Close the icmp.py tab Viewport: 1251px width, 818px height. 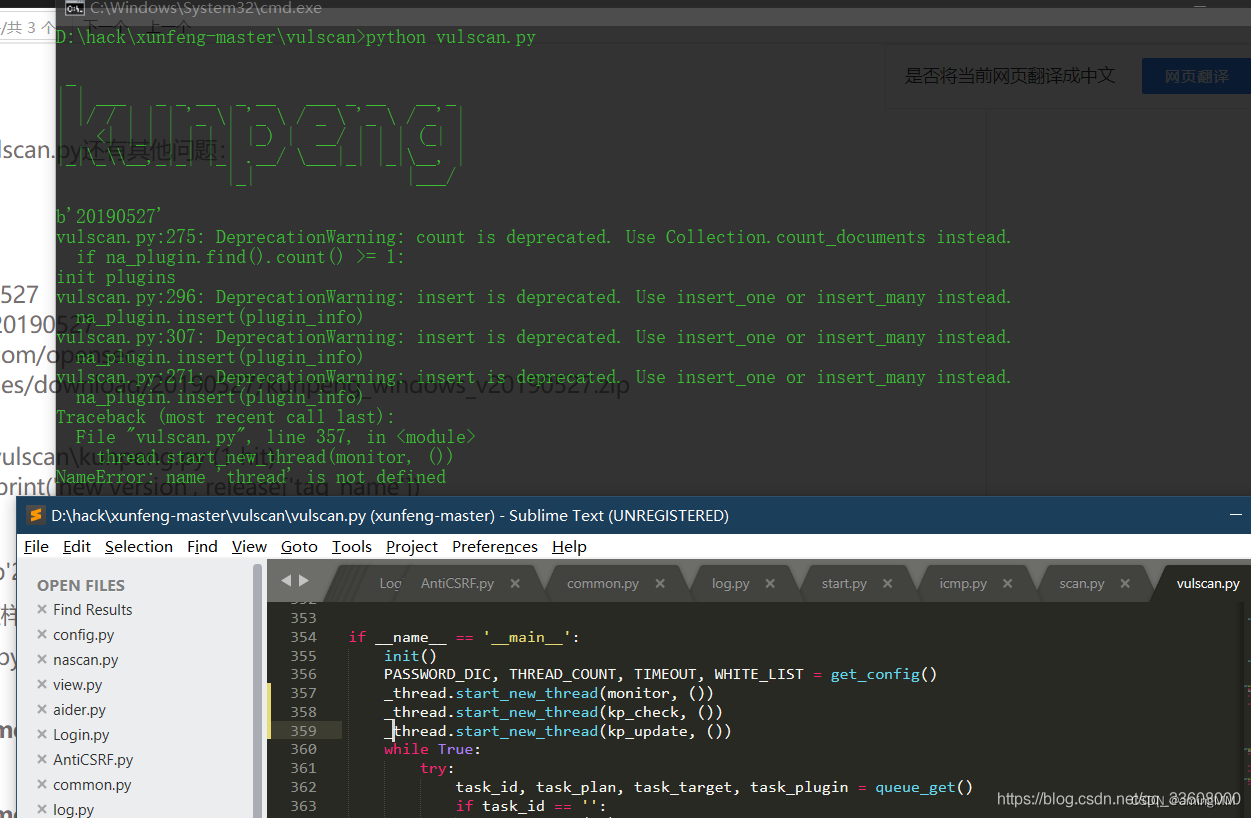tap(1008, 583)
